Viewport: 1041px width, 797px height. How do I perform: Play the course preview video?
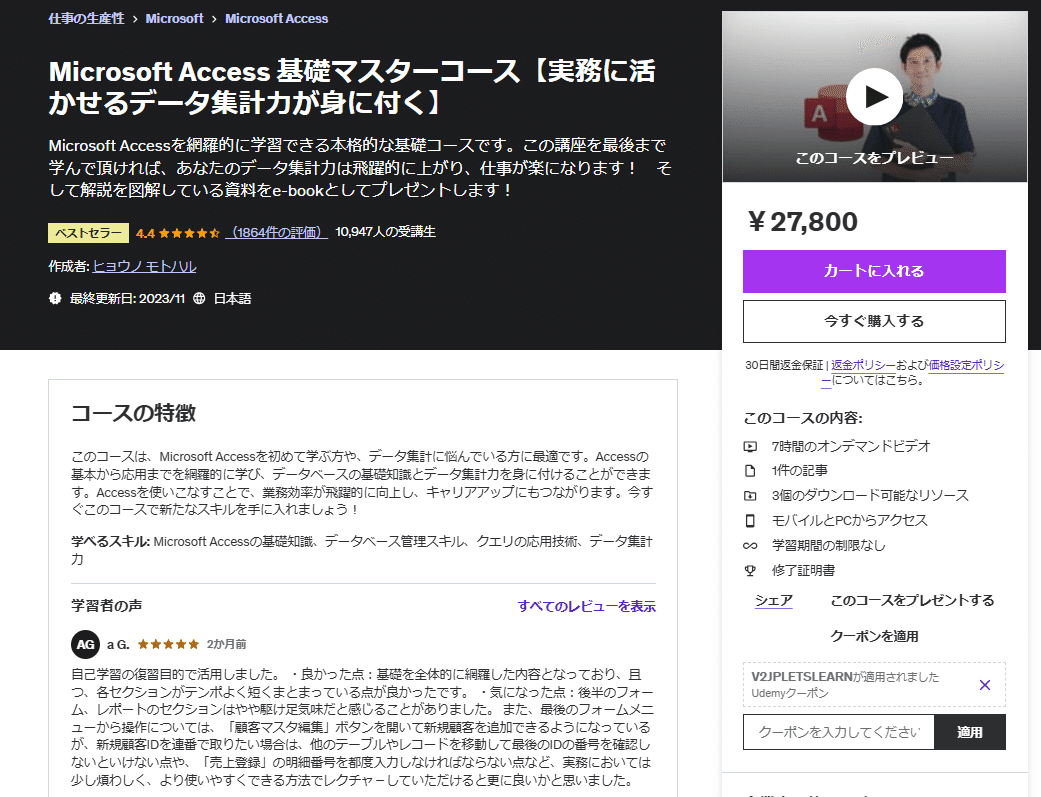pos(874,97)
